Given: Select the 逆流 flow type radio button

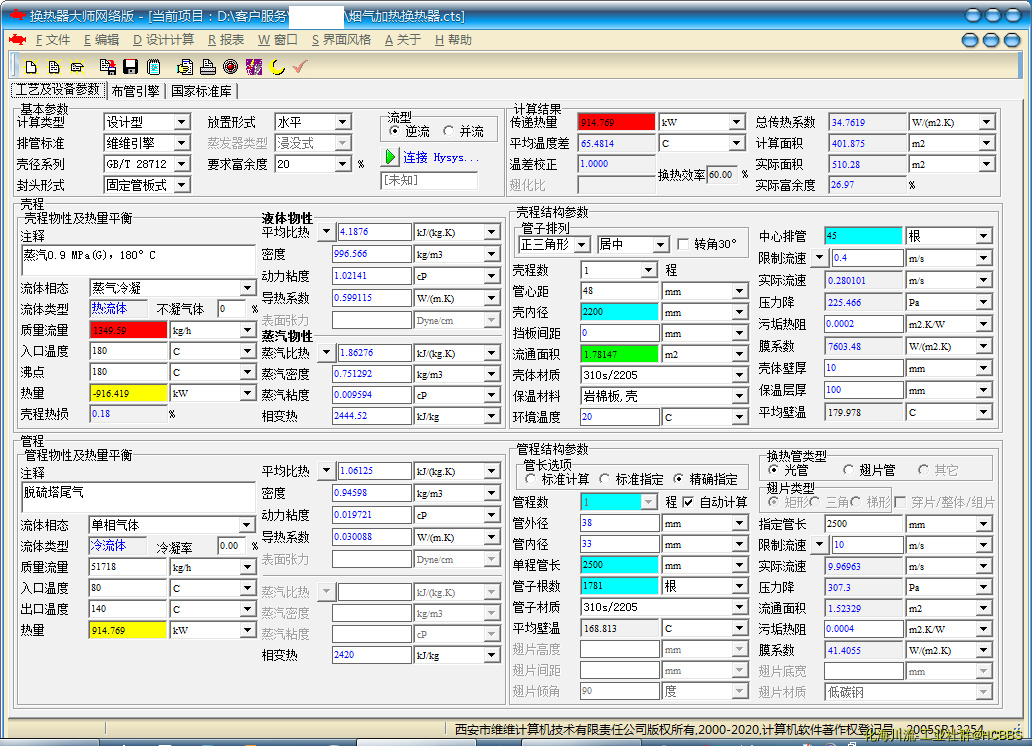Looking at the screenshot, I should click(394, 131).
